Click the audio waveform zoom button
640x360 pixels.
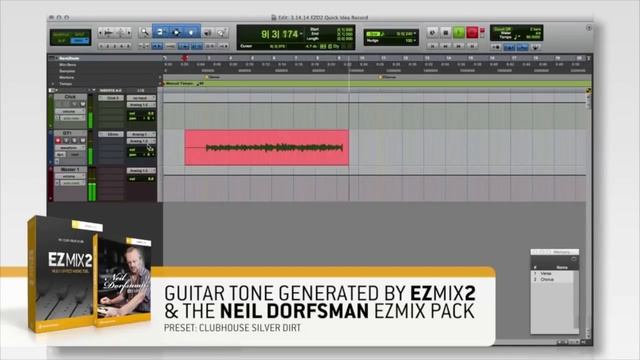click(x=109, y=32)
